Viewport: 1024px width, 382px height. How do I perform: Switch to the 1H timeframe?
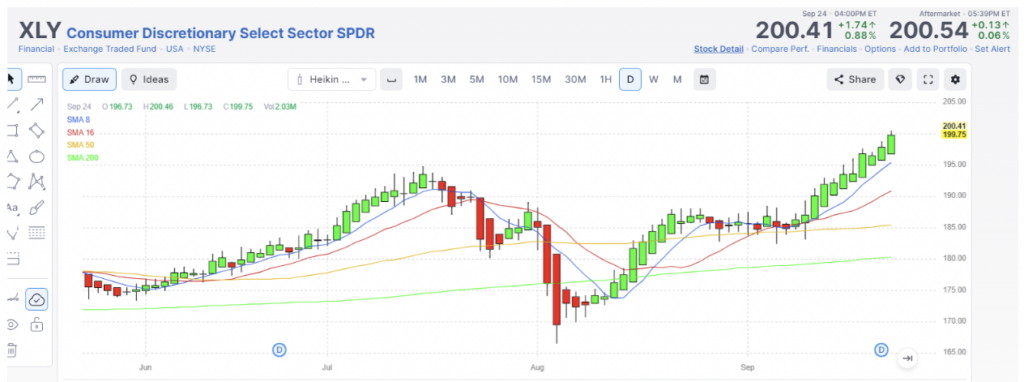click(606, 80)
